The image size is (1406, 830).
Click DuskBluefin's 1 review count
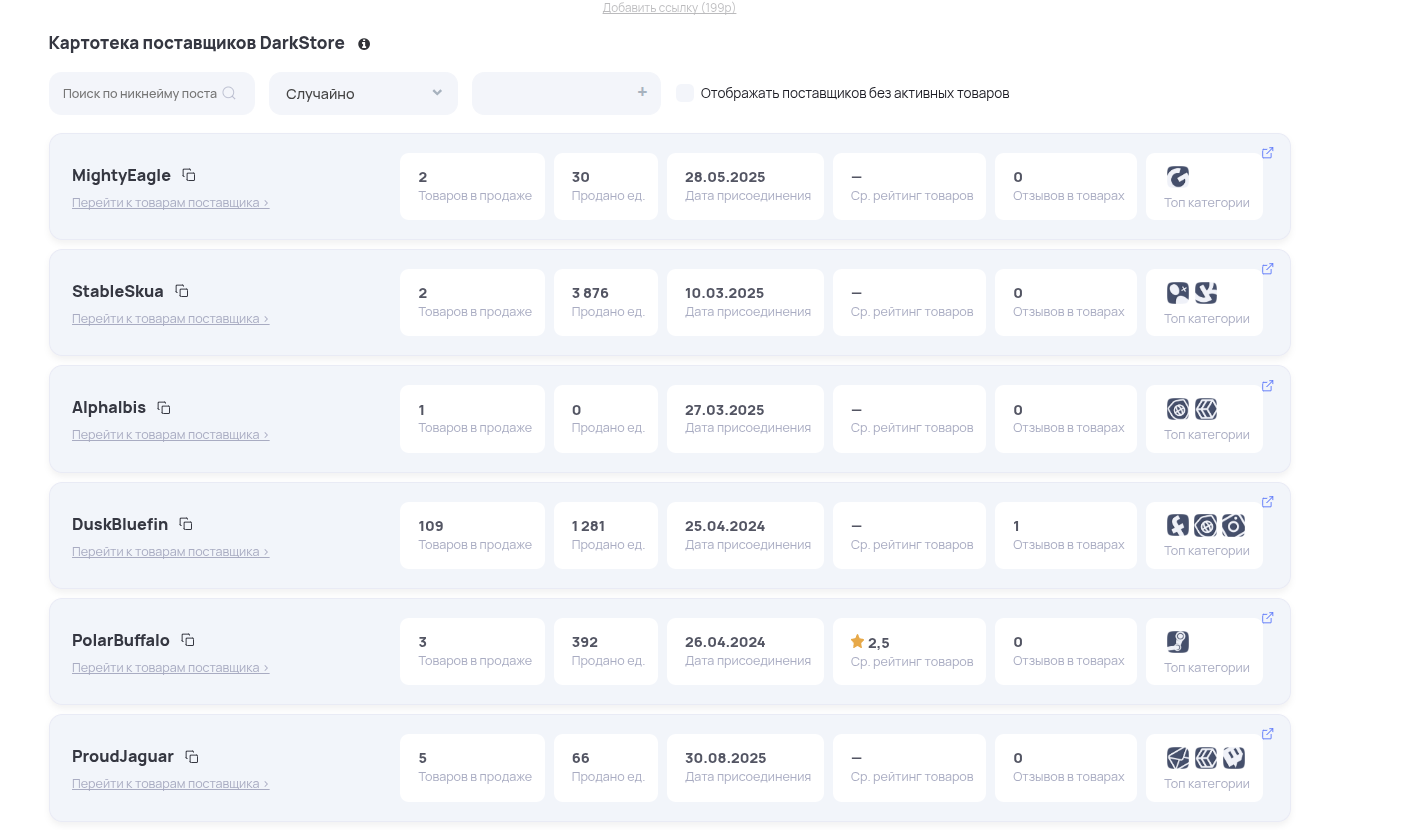[x=1017, y=526]
